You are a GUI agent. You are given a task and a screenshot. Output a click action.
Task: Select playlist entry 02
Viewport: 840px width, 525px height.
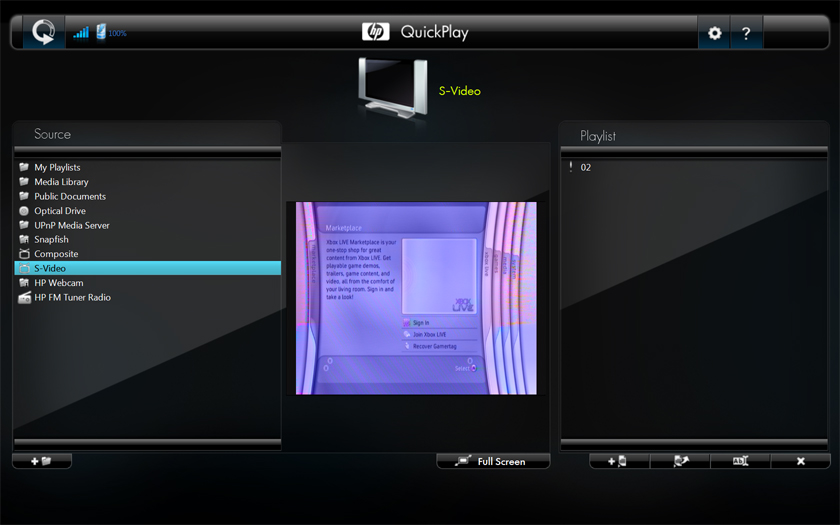(694, 167)
